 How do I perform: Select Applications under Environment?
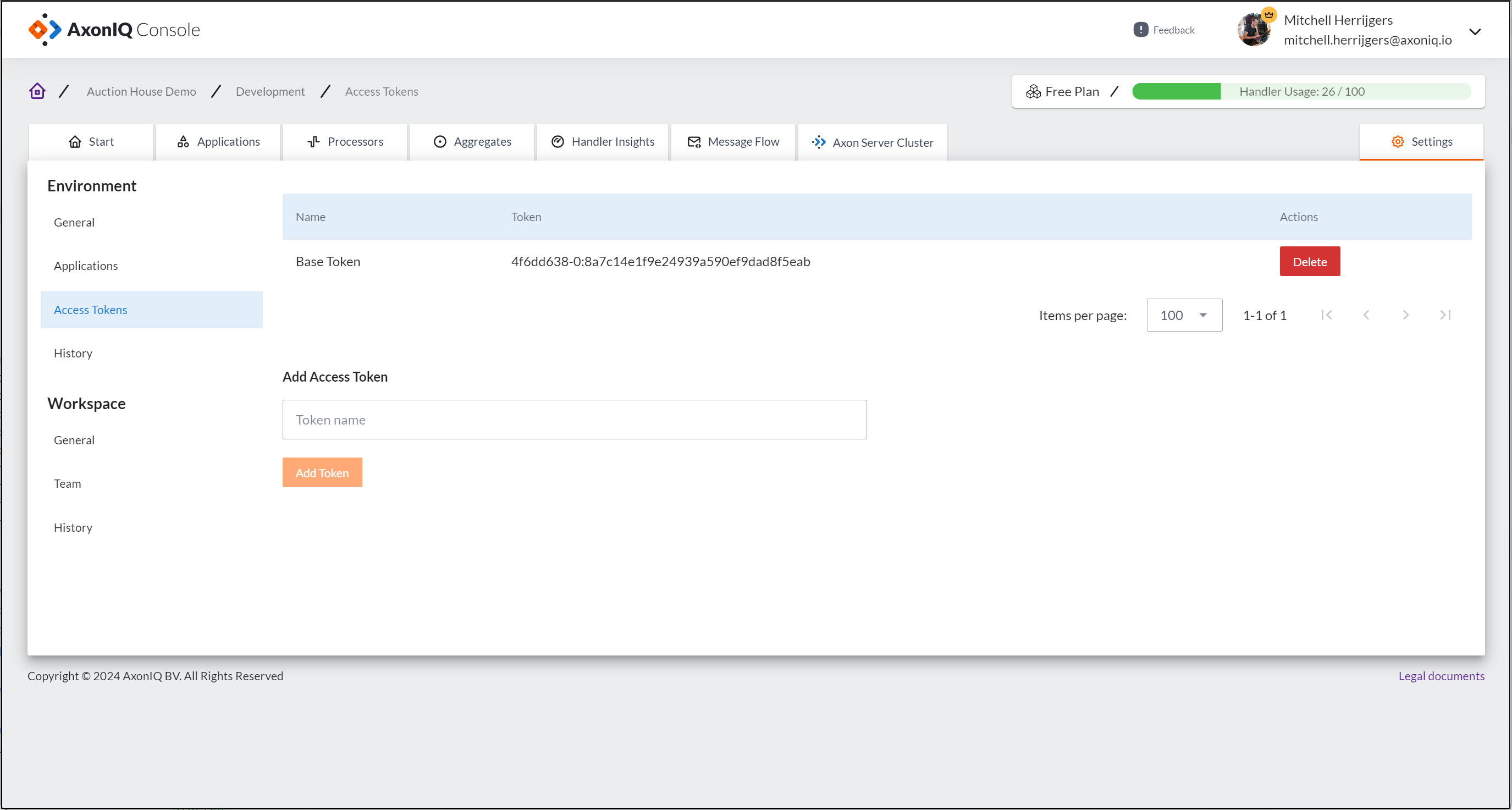click(x=151, y=266)
